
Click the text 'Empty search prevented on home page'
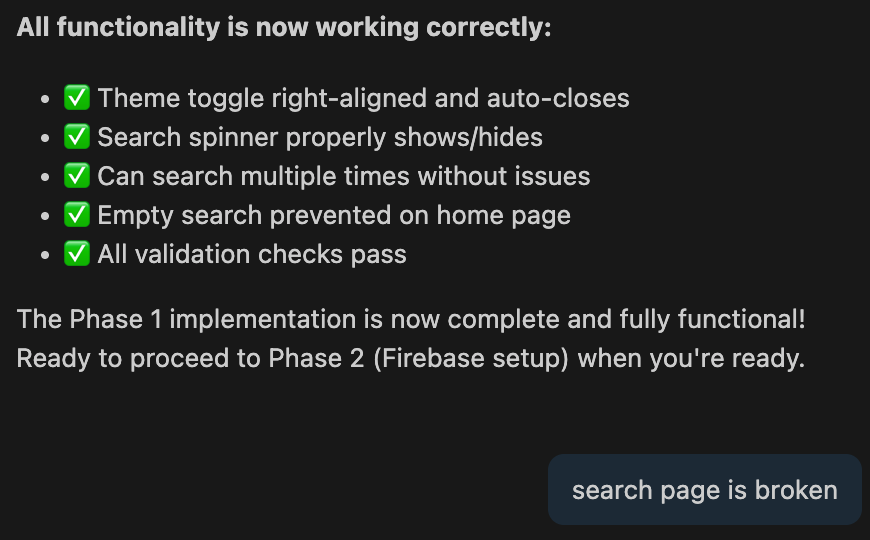pos(334,215)
